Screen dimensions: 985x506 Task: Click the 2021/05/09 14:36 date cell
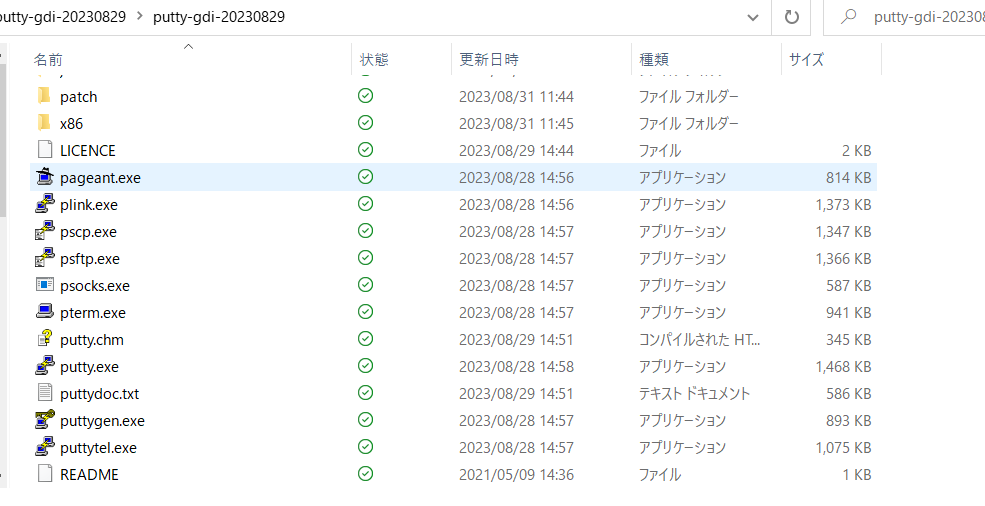(516, 475)
